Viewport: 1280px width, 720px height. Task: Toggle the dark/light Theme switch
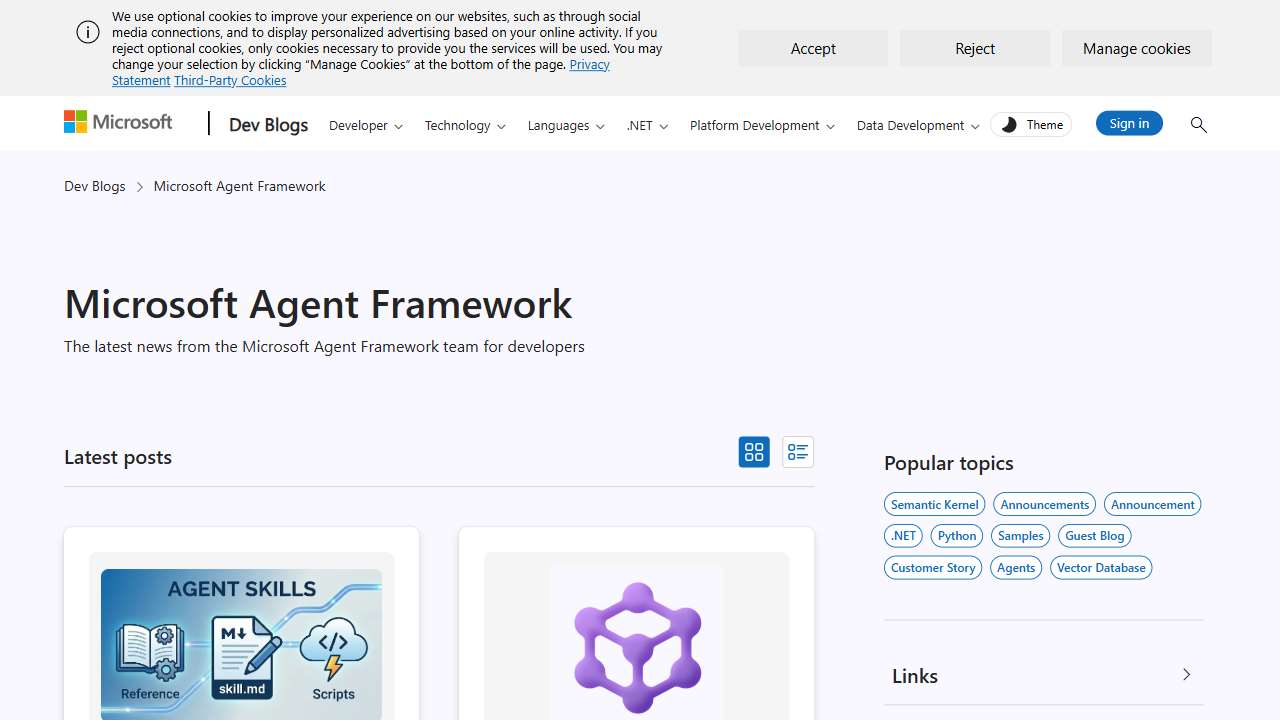click(1031, 124)
